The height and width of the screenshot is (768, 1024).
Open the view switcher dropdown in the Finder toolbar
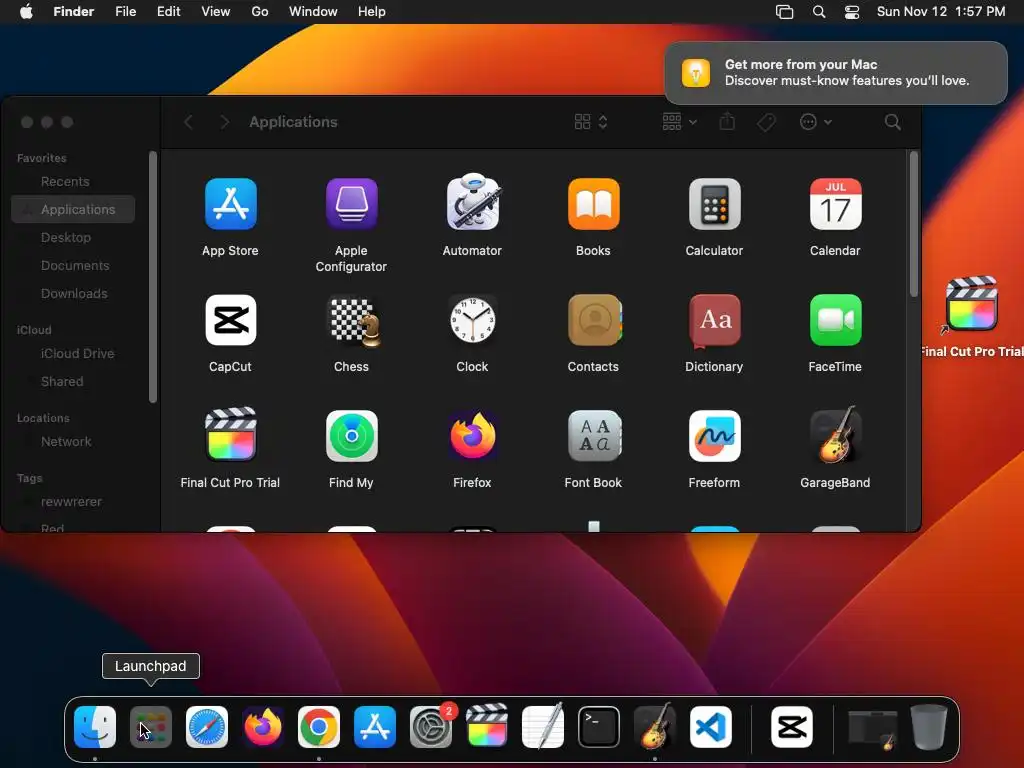click(591, 122)
